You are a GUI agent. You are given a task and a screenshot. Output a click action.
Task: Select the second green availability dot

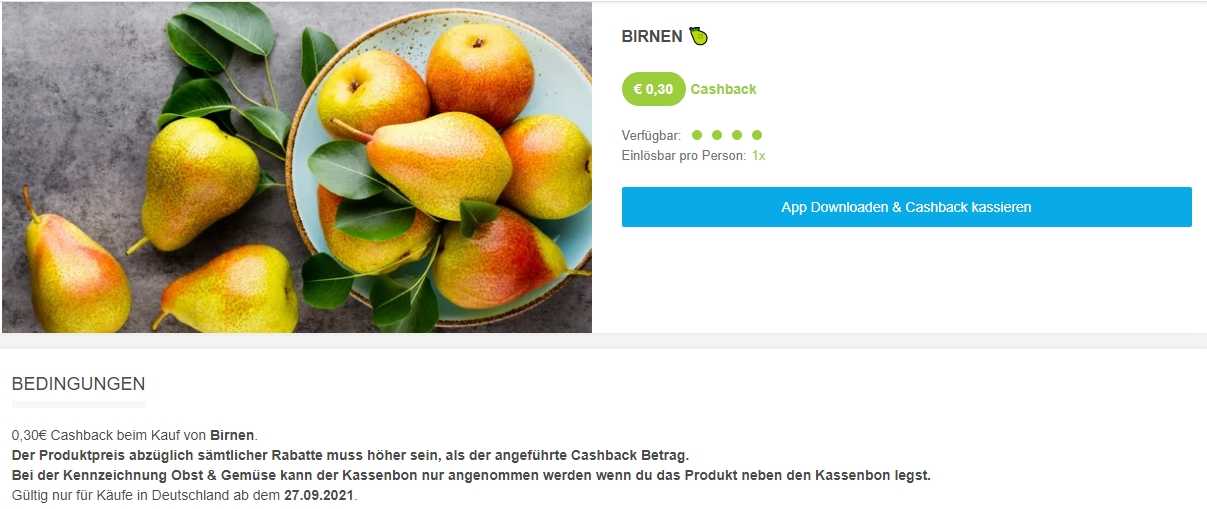coord(717,135)
